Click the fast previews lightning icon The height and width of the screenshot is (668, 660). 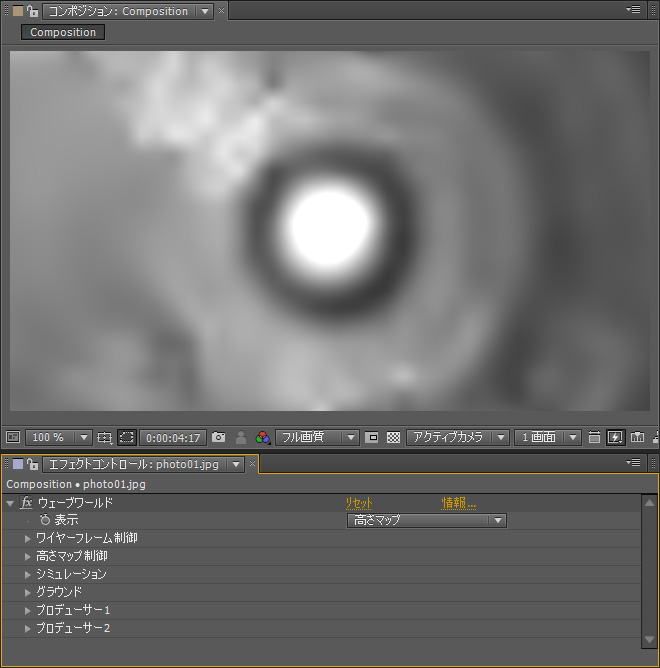coord(615,437)
